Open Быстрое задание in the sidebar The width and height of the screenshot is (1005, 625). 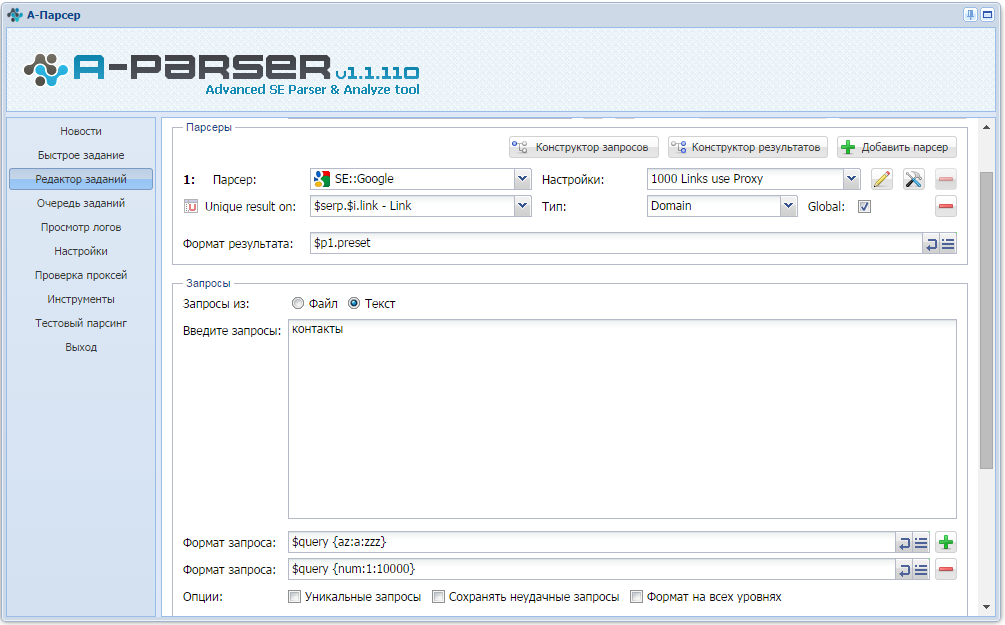pos(81,155)
